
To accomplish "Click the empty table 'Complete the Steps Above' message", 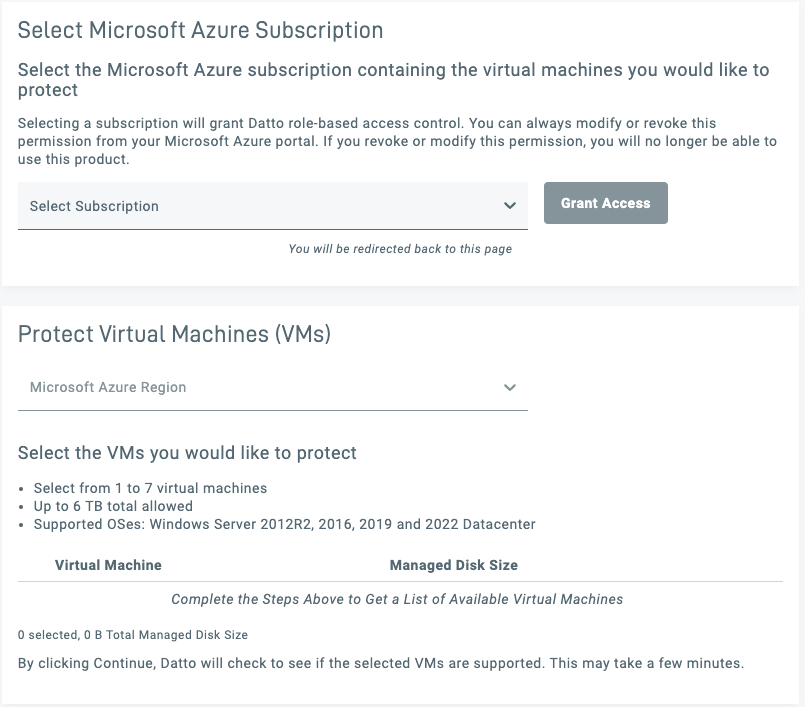I will point(397,599).
